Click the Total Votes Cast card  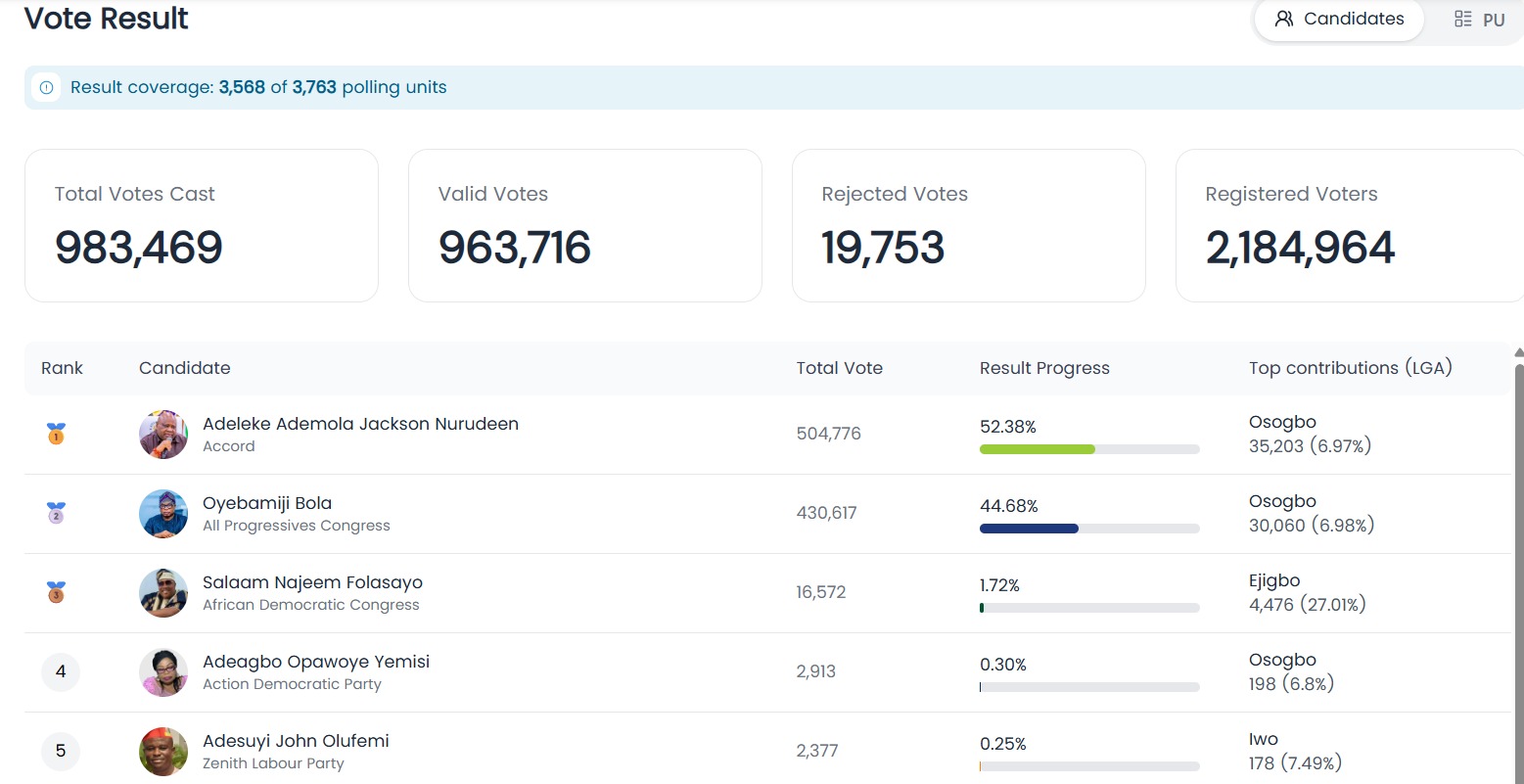pos(202,225)
